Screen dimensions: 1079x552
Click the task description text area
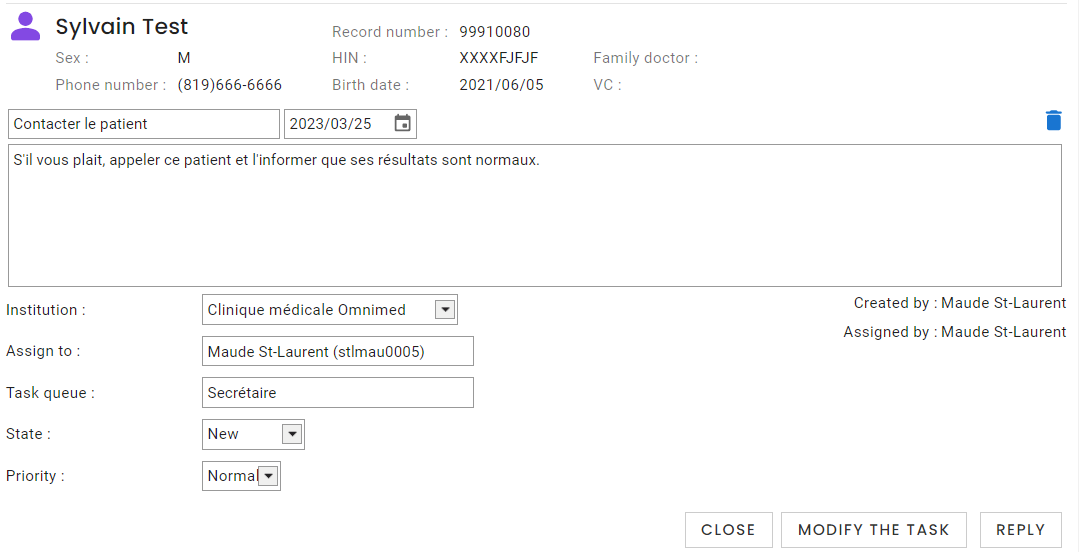[535, 215]
